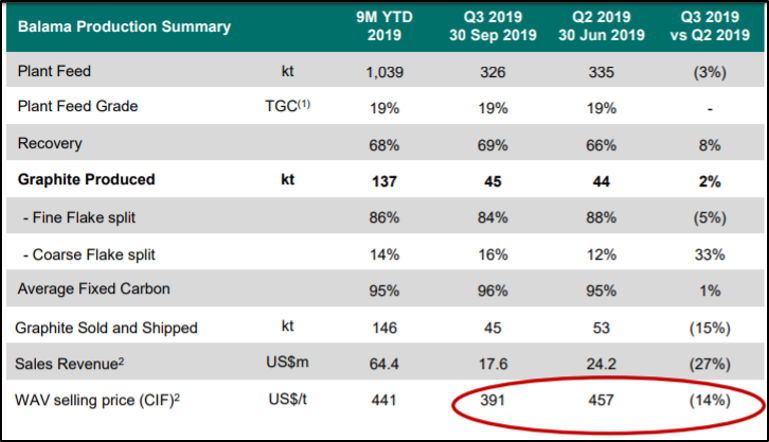Click the Graphite Produced 9M YTD value 137
Viewport: 769px width, 442px height.
[x=384, y=182]
